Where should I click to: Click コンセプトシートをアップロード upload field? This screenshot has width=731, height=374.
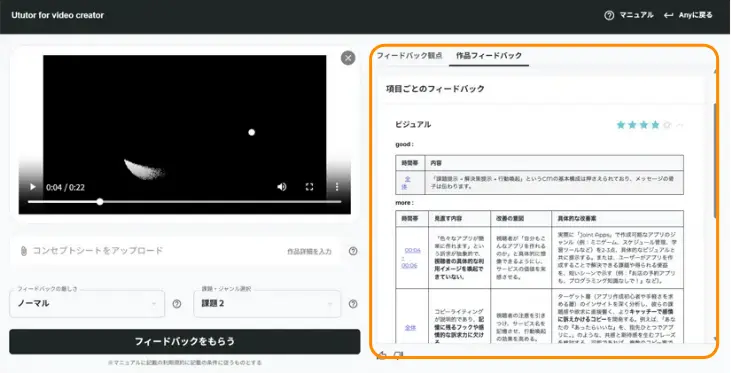click(x=175, y=251)
